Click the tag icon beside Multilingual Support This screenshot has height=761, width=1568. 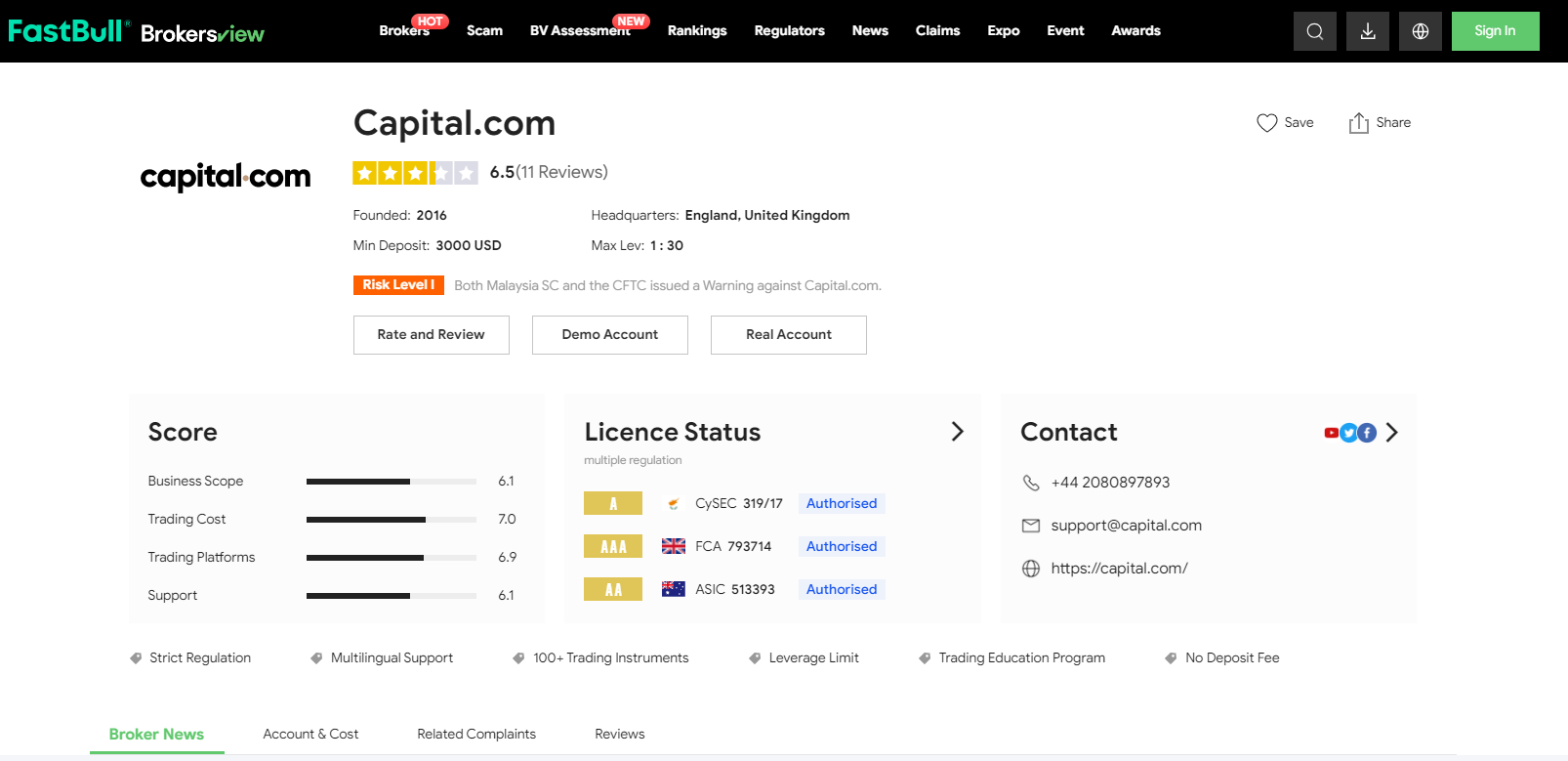[316, 658]
